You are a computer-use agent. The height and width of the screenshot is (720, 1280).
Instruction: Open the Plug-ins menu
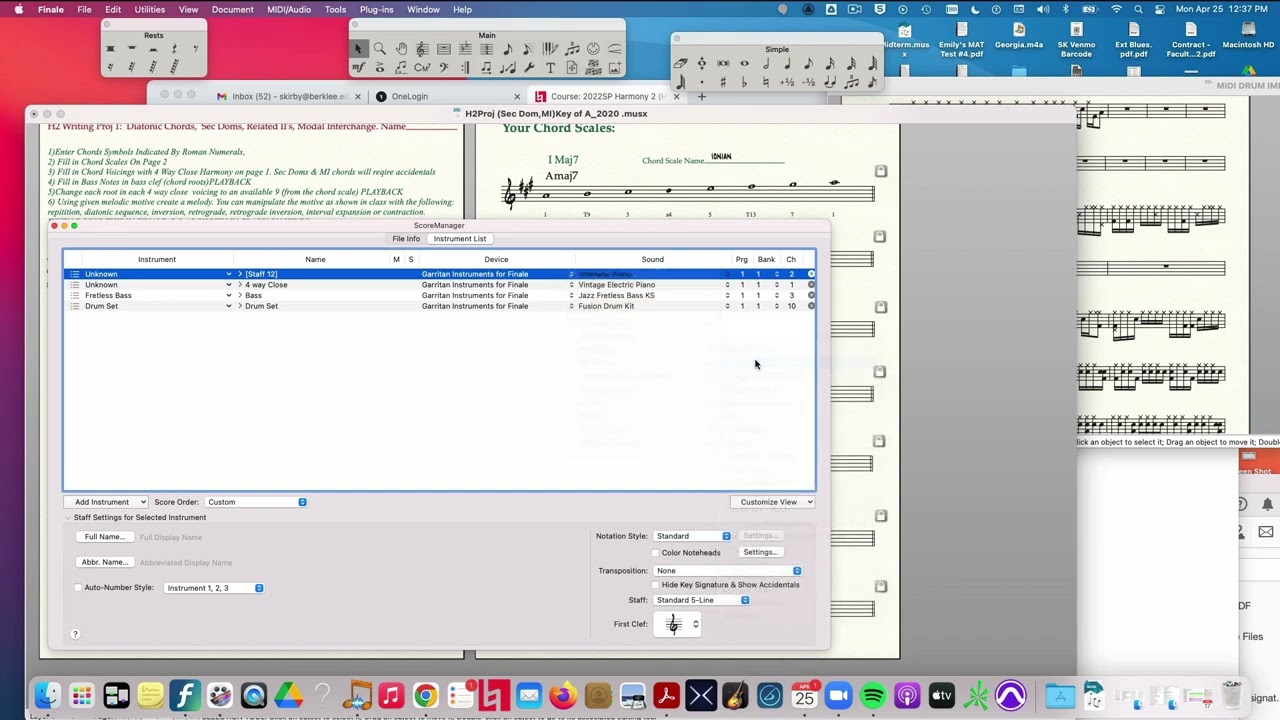(x=376, y=10)
